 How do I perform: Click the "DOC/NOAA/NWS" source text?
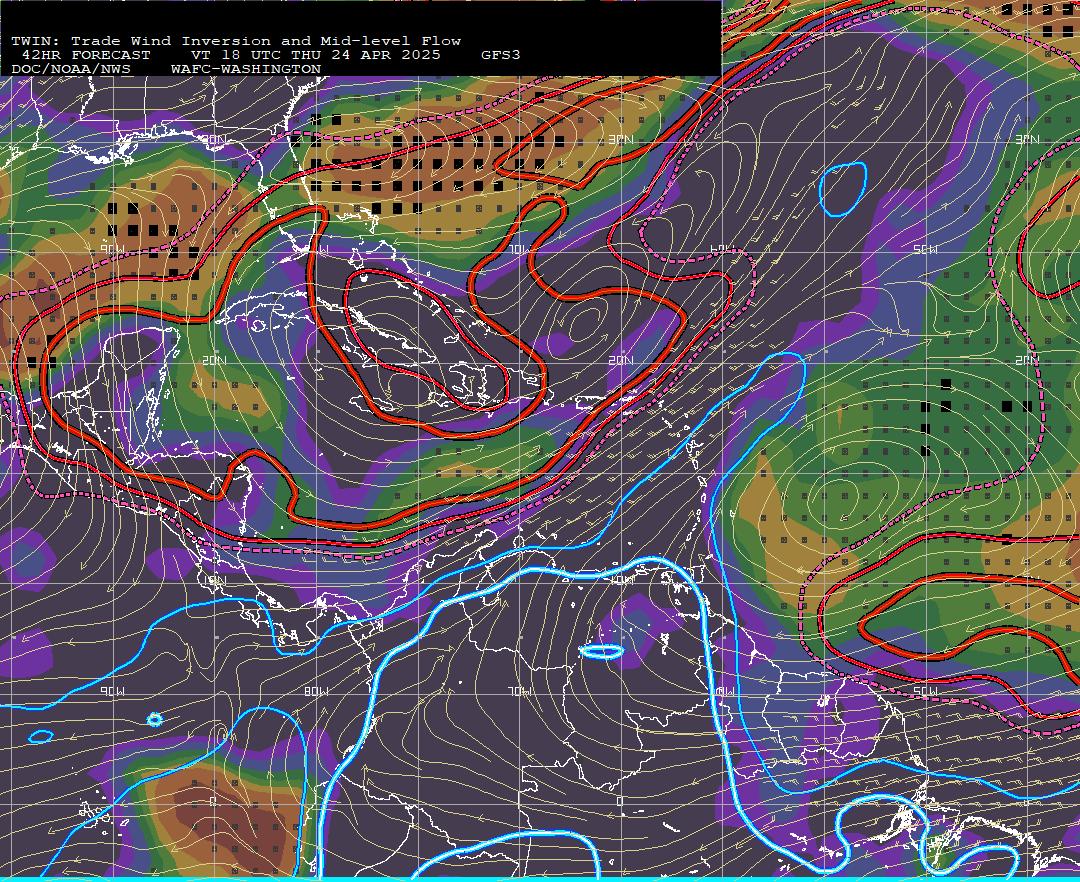point(71,70)
